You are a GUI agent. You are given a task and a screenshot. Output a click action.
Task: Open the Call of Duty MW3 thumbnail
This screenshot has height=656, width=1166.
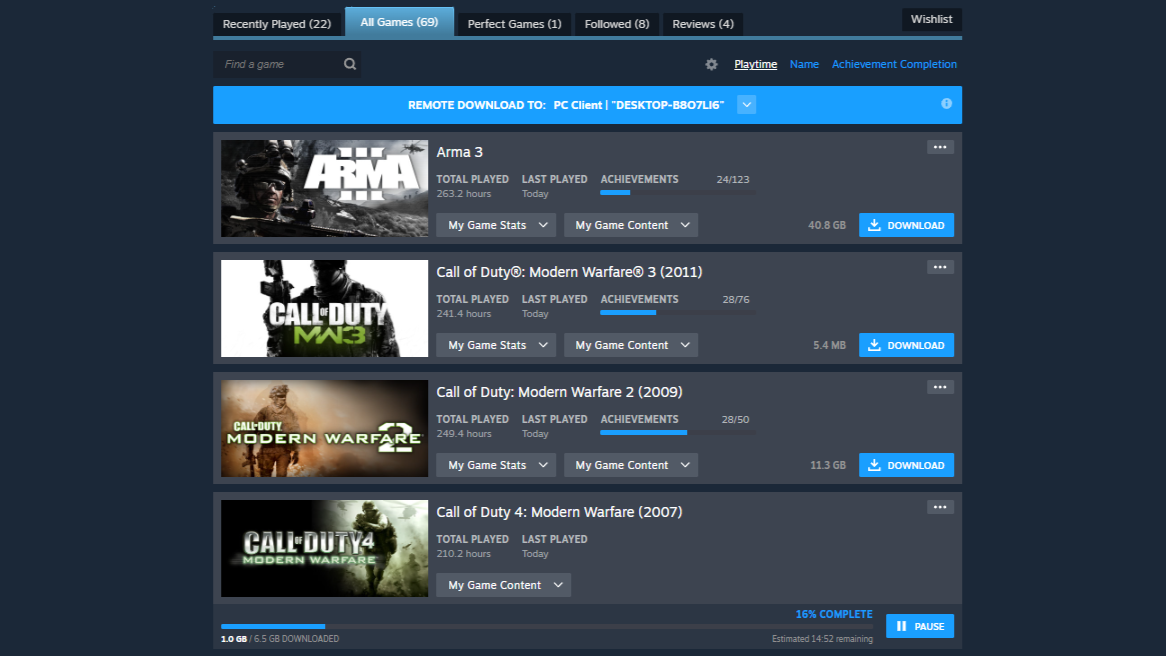pyautogui.click(x=324, y=309)
